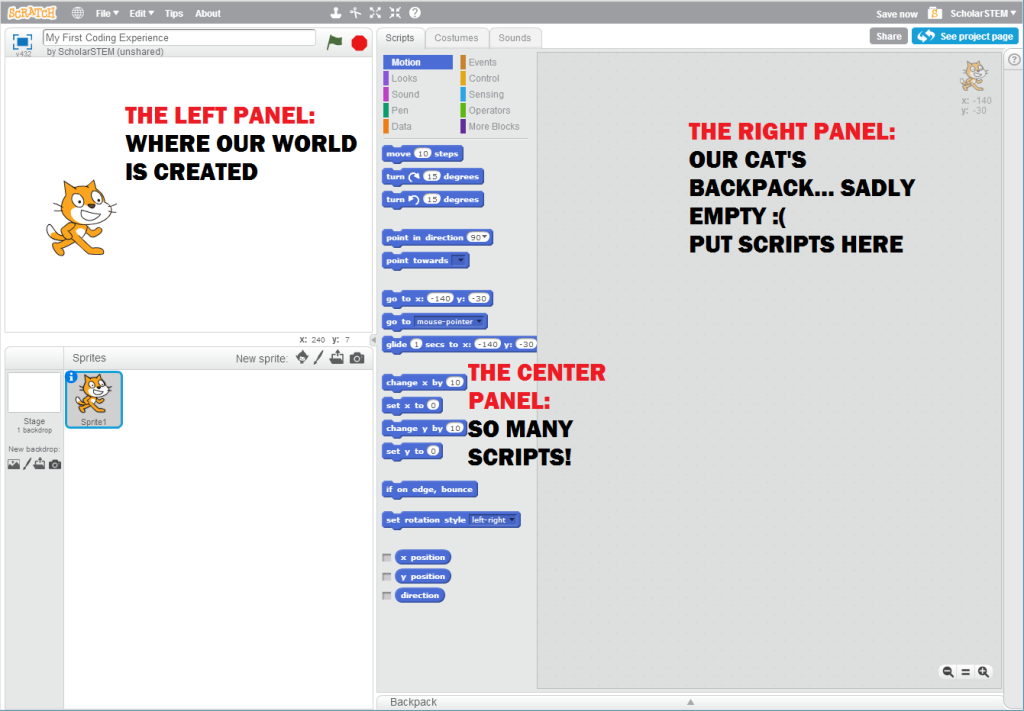
Task: Open the File menu
Action: pyautogui.click(x=107, y=13)
